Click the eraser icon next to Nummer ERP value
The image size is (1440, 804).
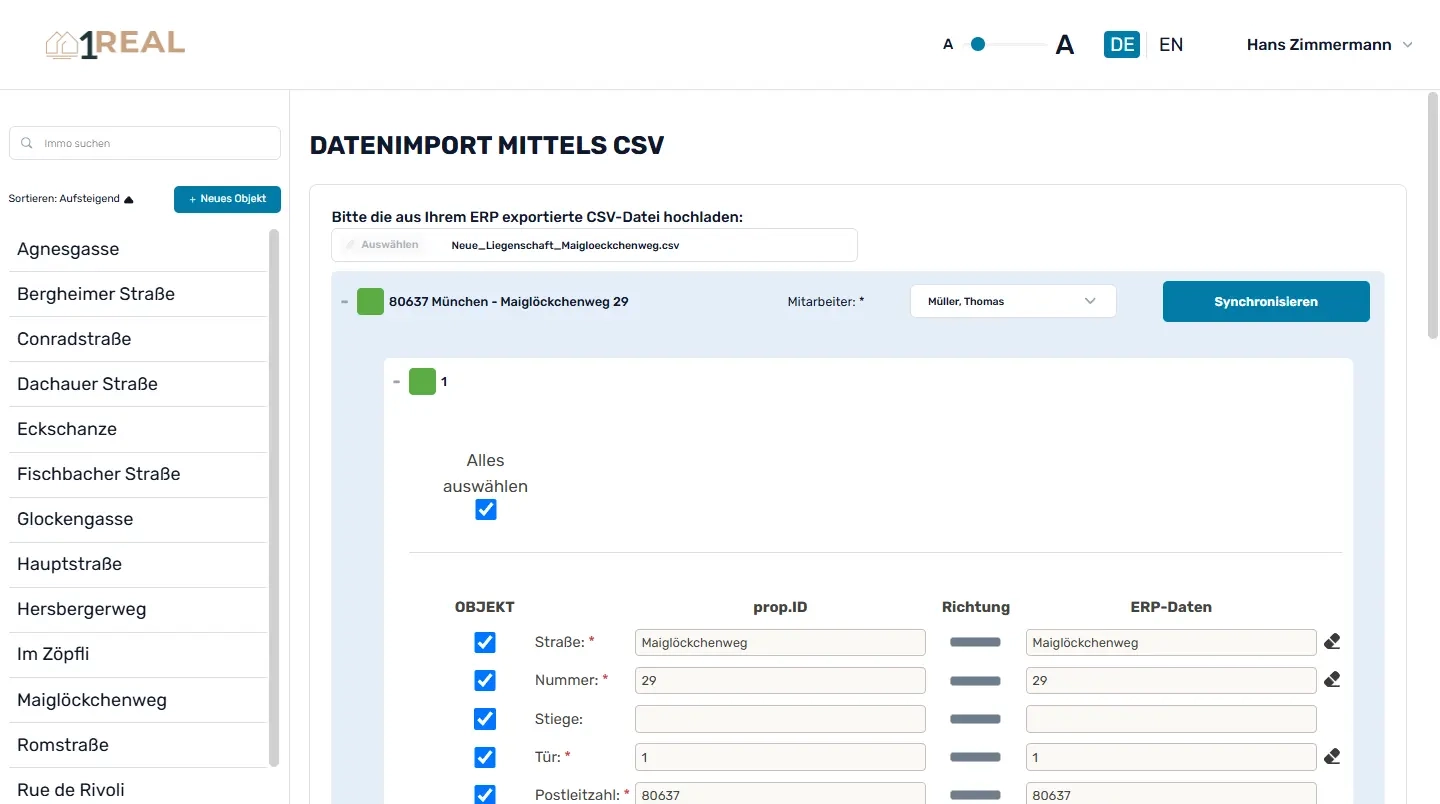pos(1332,679)
